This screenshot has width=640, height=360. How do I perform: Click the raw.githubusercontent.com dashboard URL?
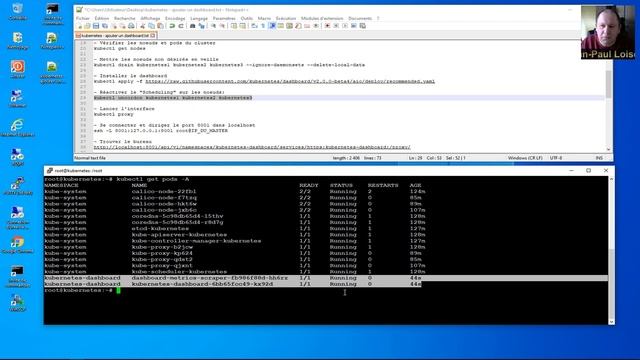[x=290, y=81]
